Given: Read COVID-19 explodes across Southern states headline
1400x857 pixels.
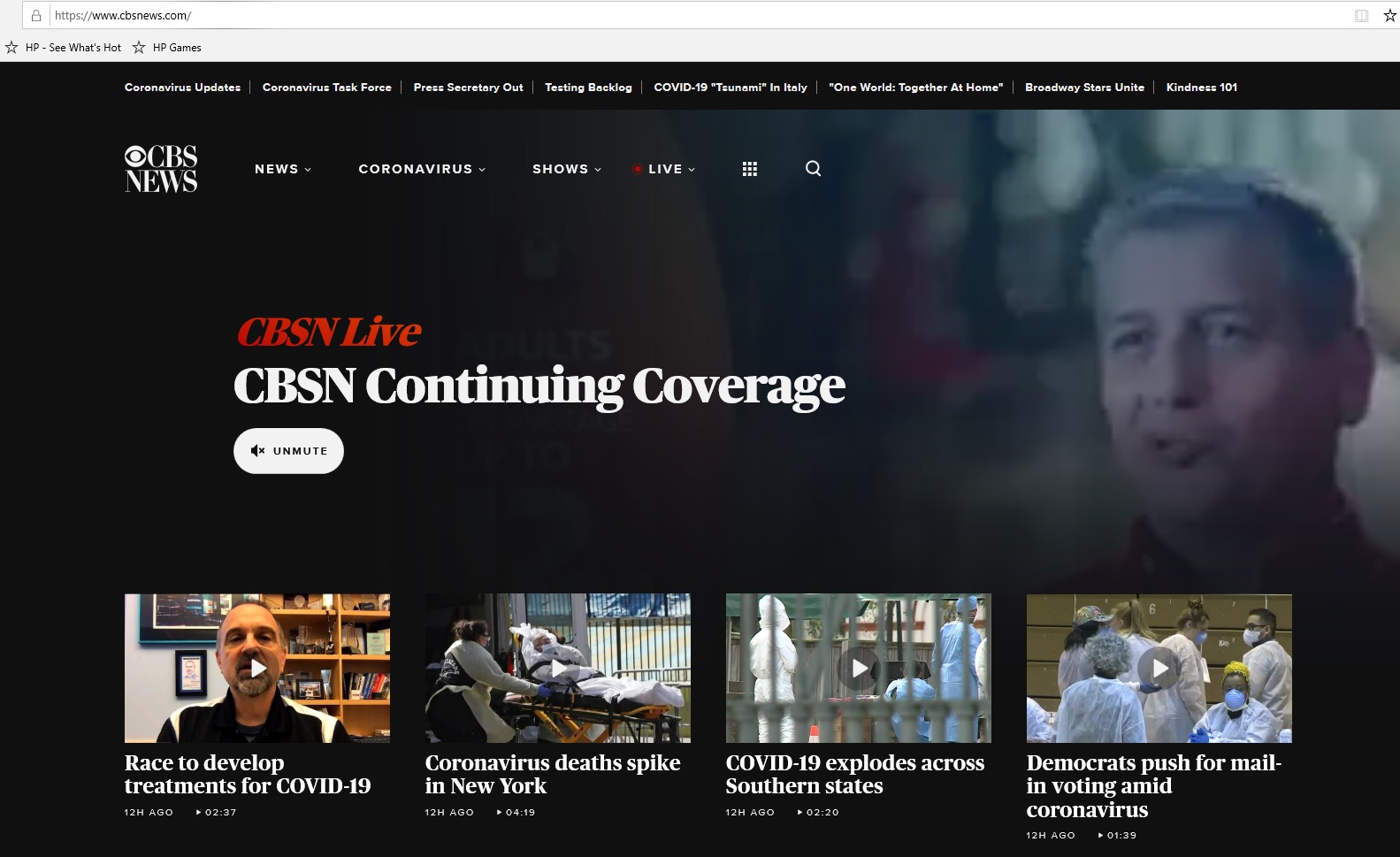Looking at the screenshot, I should pos(855,774).
